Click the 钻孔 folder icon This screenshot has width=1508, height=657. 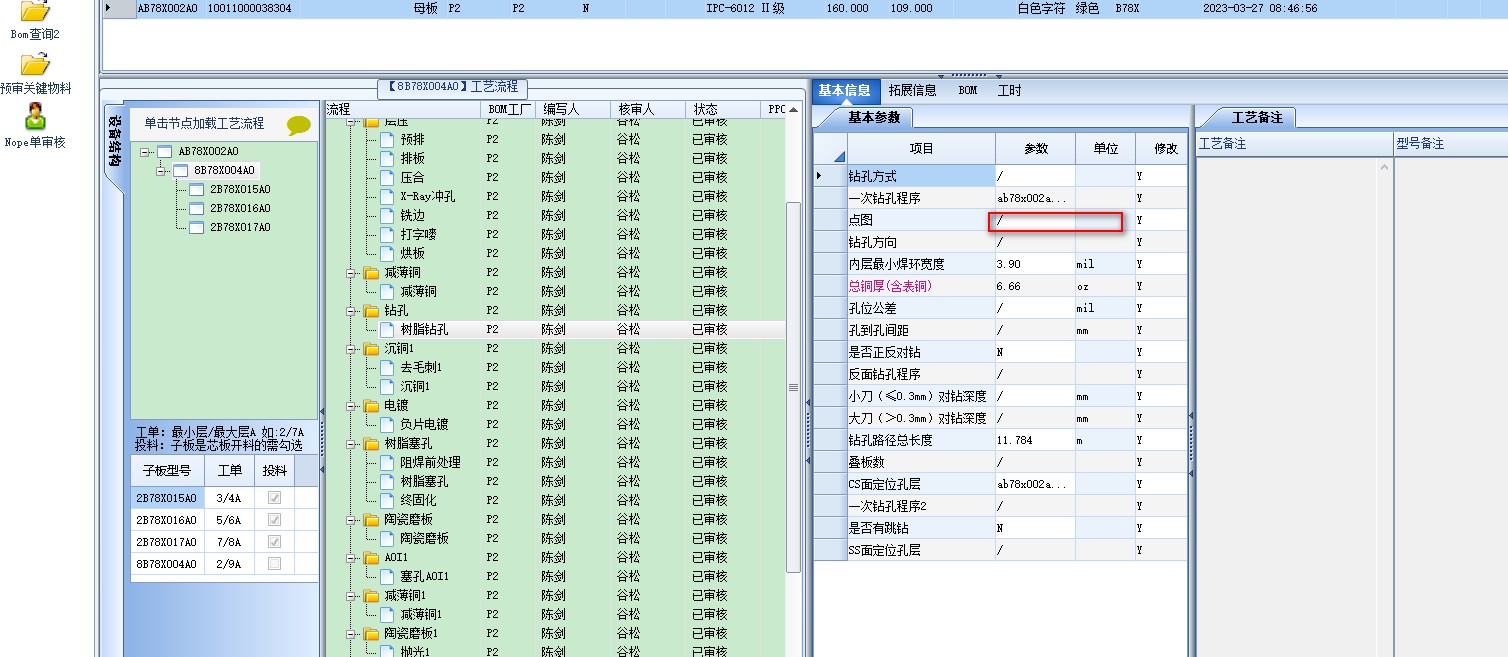point(371,310)
